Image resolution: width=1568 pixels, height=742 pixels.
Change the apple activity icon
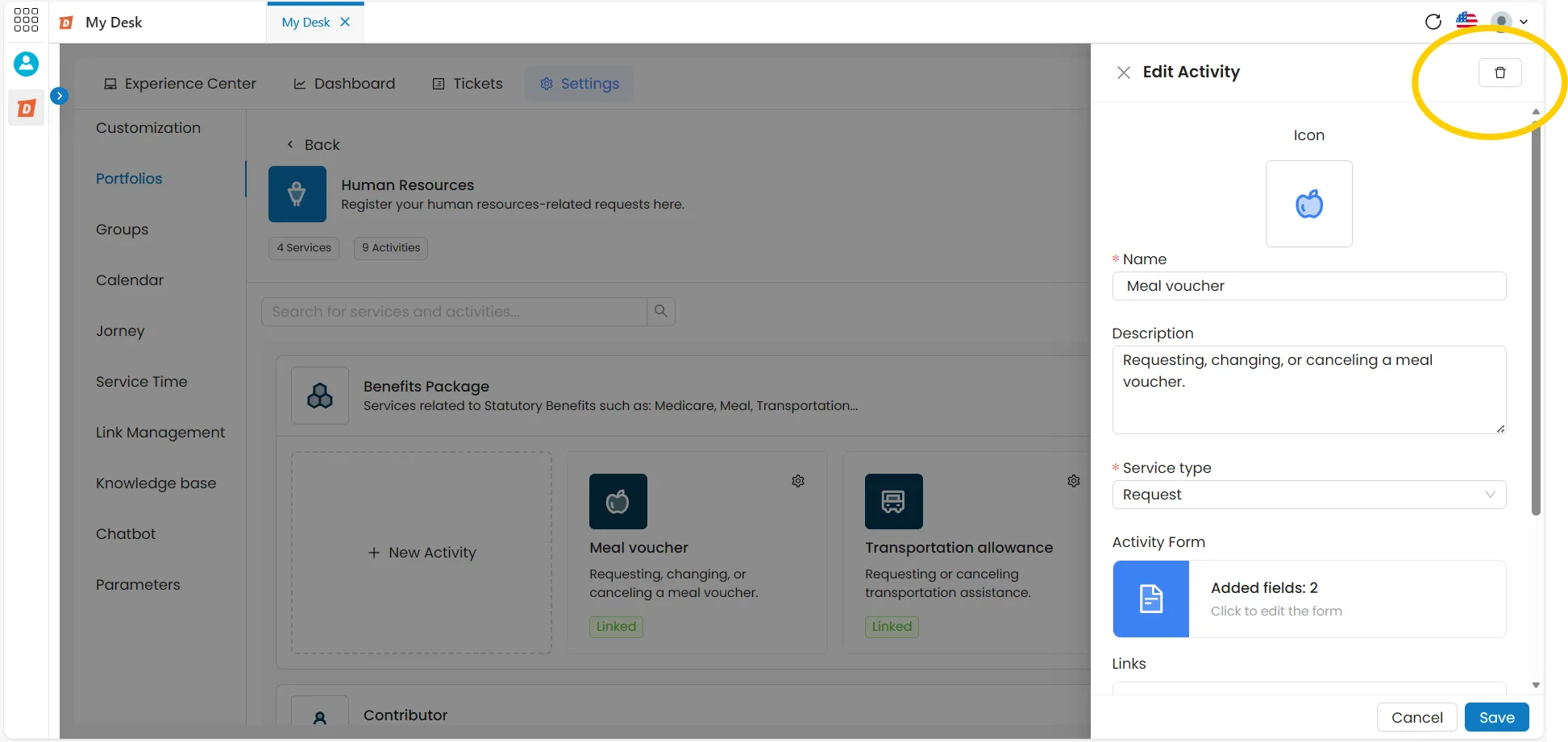[1308, 204]
